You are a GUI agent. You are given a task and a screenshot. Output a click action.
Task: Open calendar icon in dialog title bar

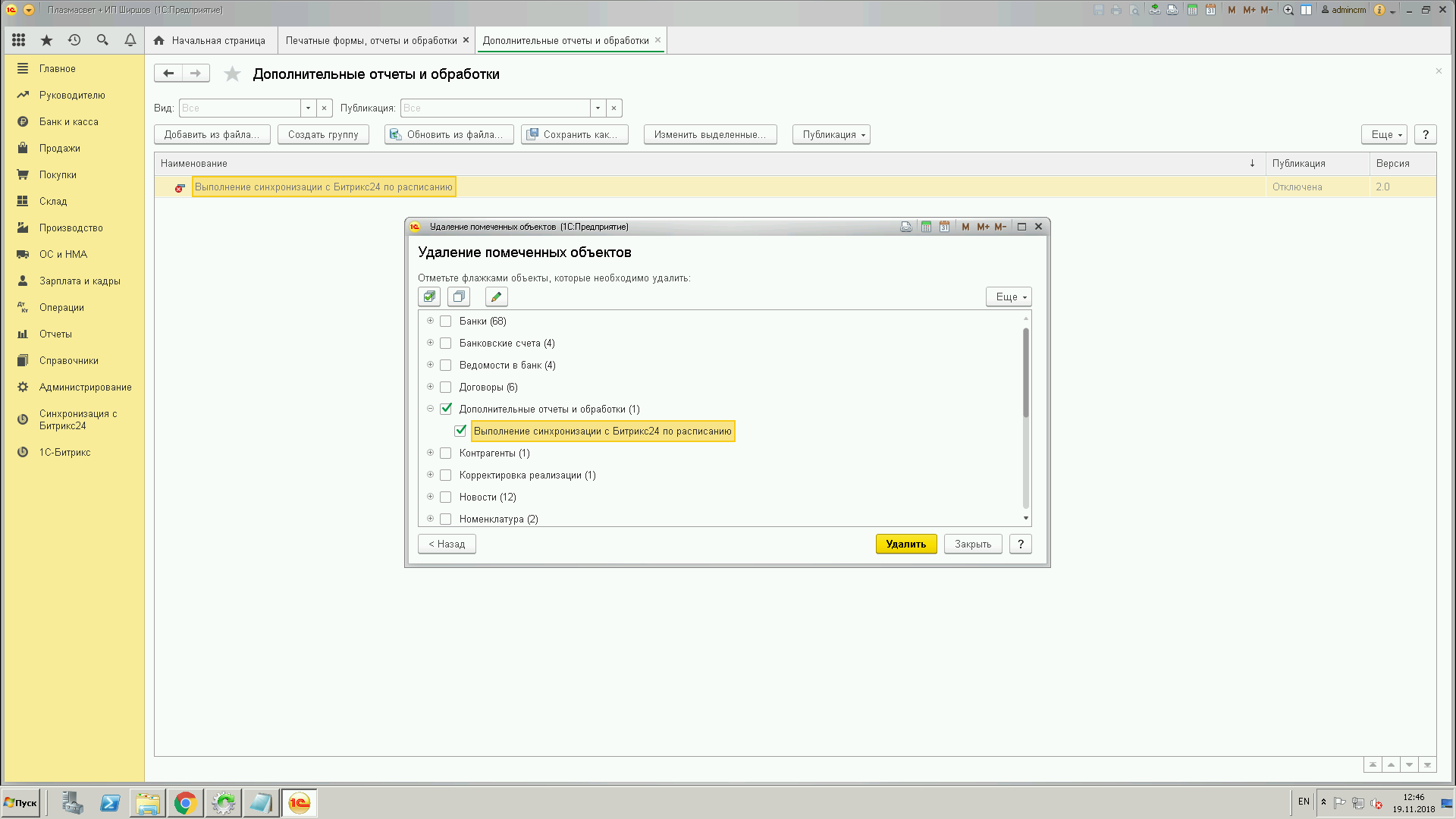[x=944, y=227]
